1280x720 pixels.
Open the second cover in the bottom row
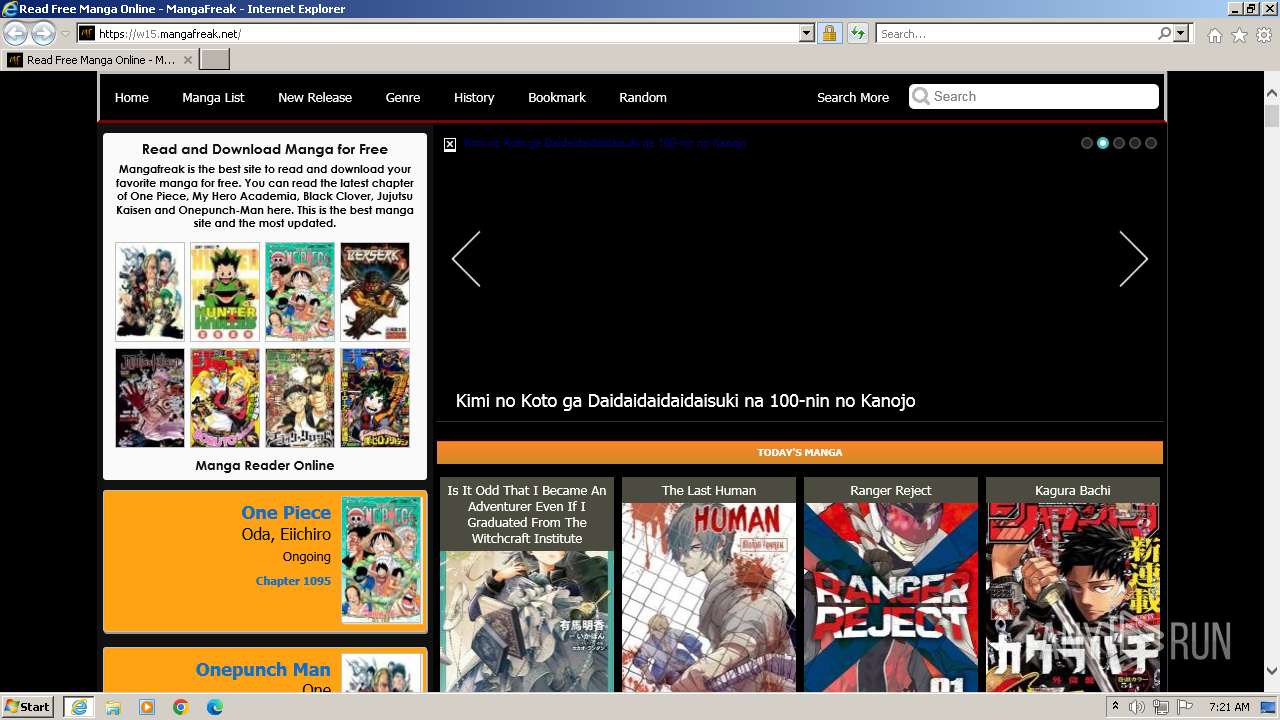(225, 398)
